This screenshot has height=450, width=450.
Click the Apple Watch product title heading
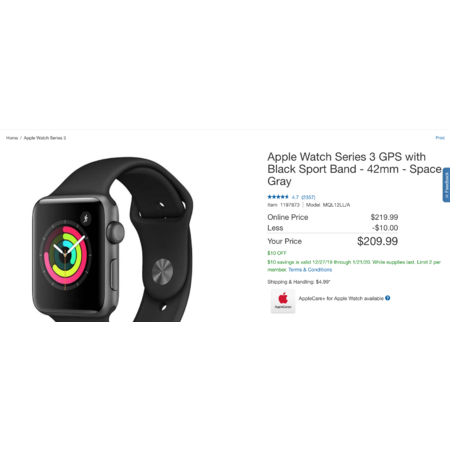[x=355, y=169]
